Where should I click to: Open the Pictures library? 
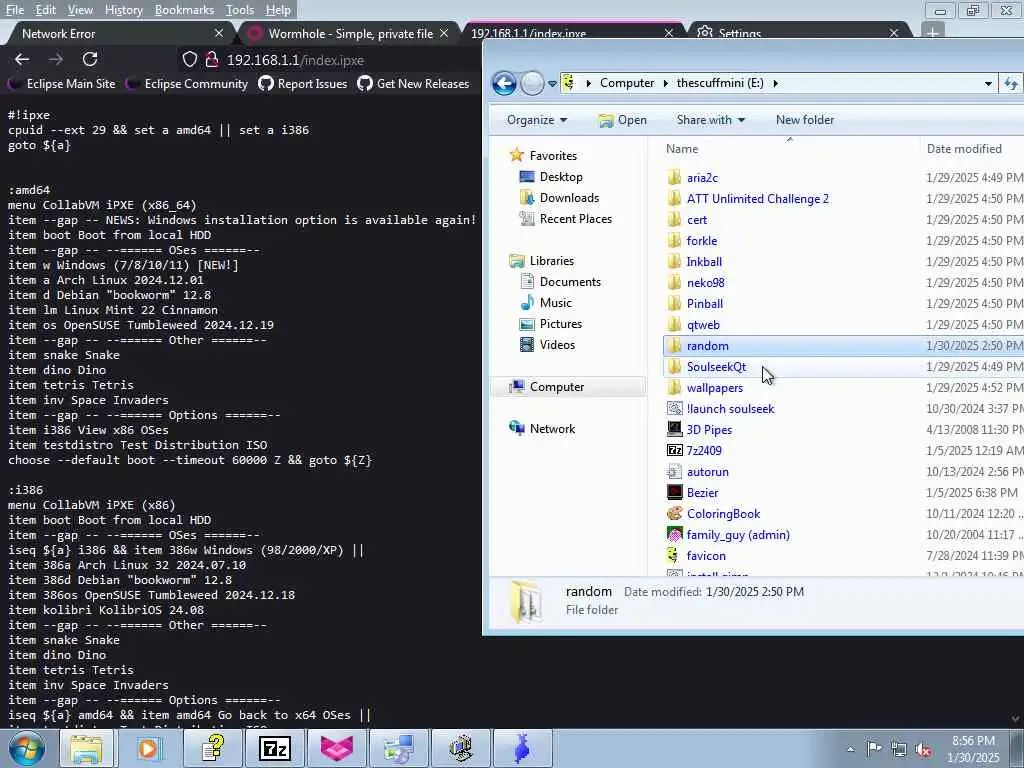pos(550,323)
